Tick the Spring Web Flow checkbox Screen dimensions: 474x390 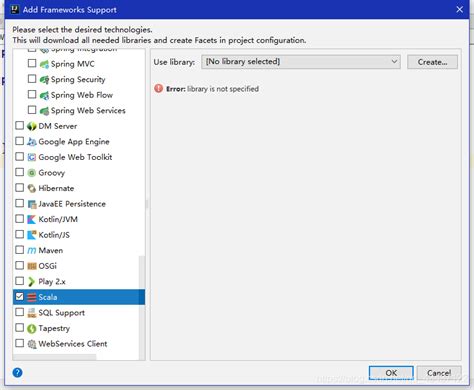(32, 94)
